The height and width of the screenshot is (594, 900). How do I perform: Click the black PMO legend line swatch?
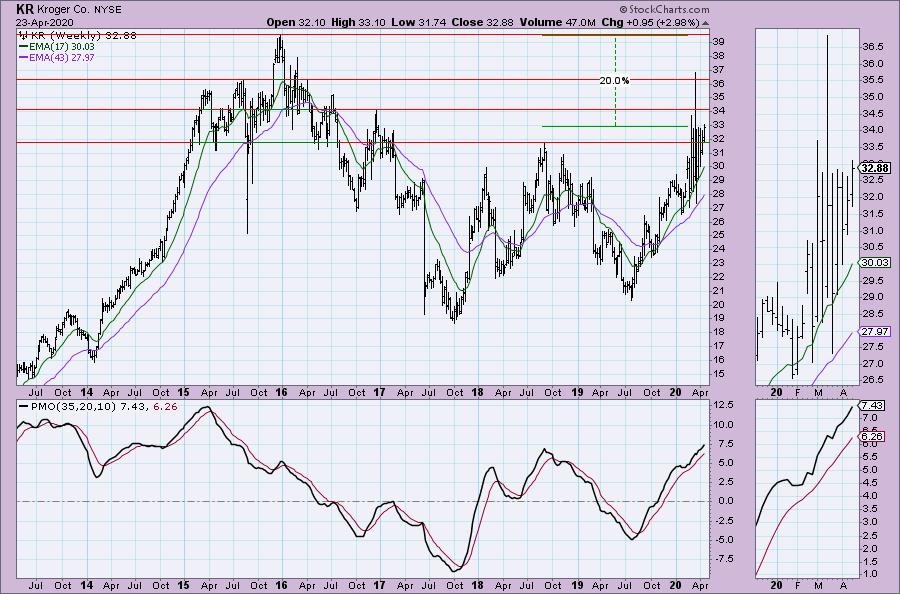coord(23,406)
